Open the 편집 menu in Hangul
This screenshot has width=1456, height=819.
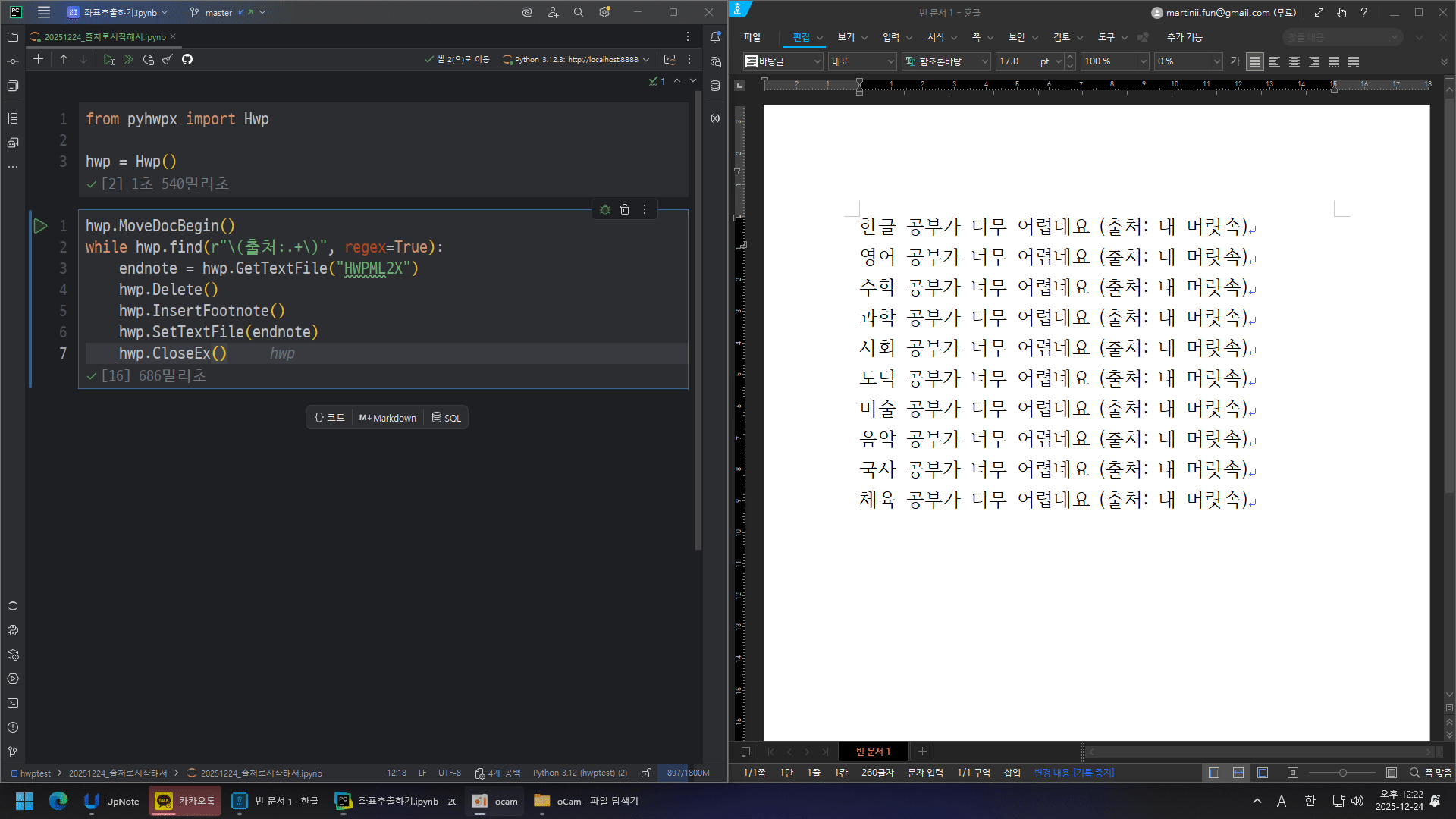pos(802,37)
